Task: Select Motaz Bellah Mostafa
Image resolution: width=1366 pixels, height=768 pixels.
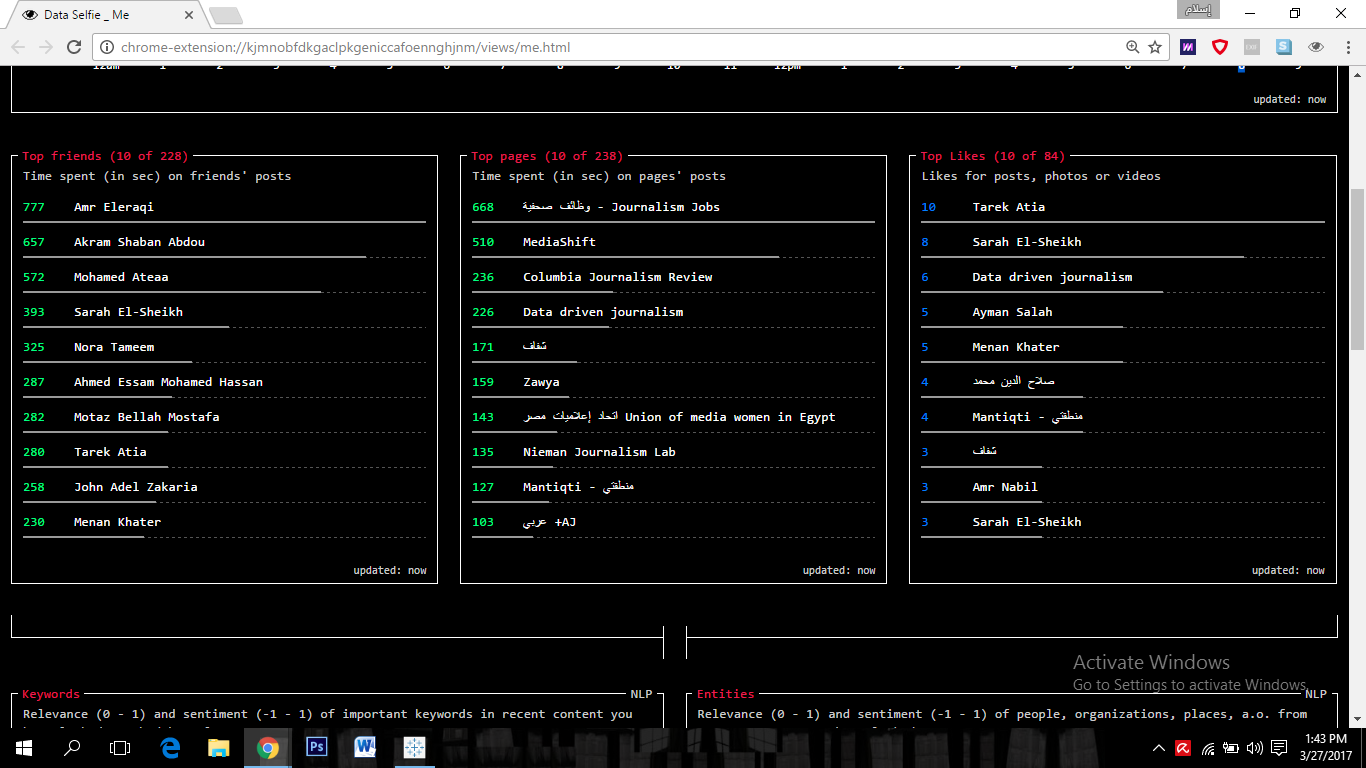Action: pyautogui.click(x=146, y=417)
